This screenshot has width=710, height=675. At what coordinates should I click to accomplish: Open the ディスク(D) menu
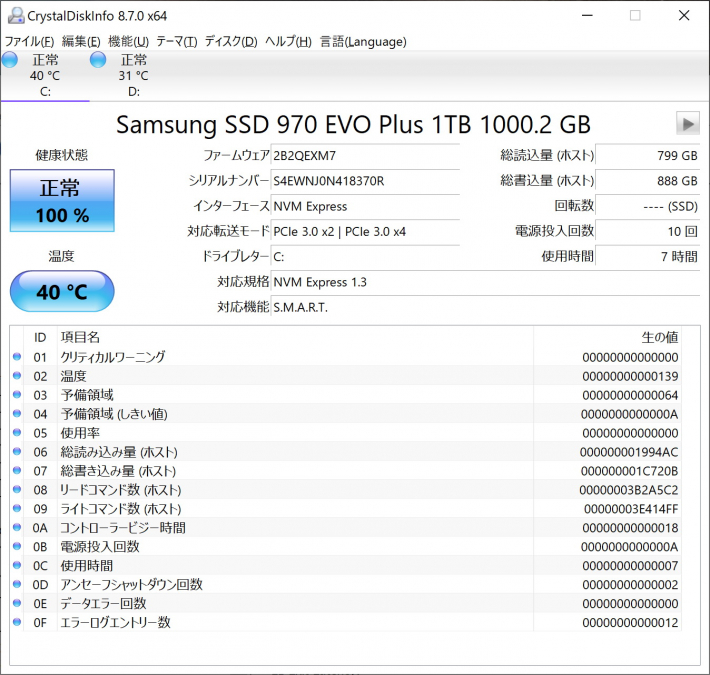(x=231, y=41)
